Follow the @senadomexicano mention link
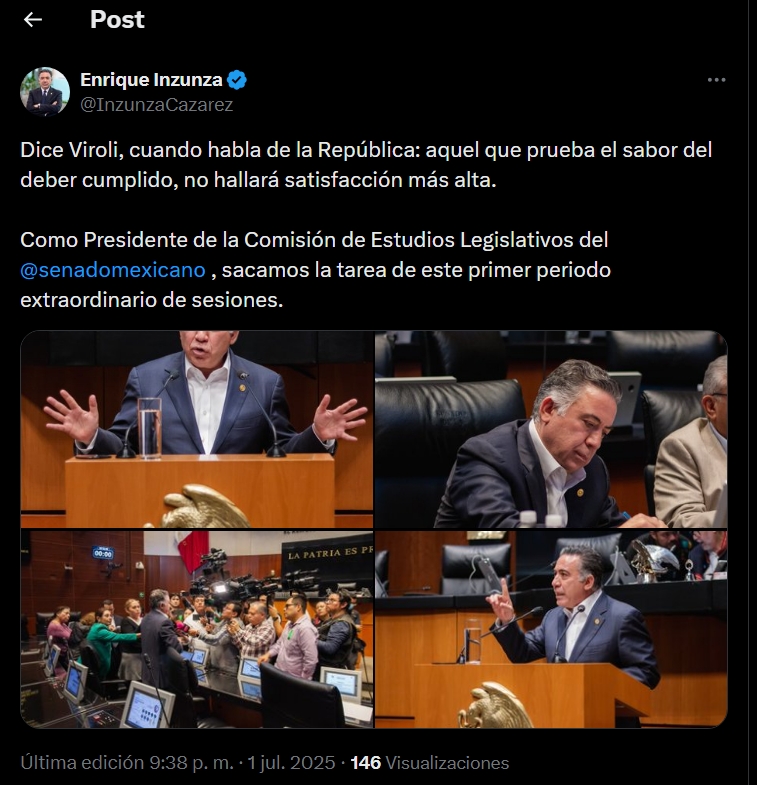Screen dimensions: 757x785 click(x=113, y=270)
